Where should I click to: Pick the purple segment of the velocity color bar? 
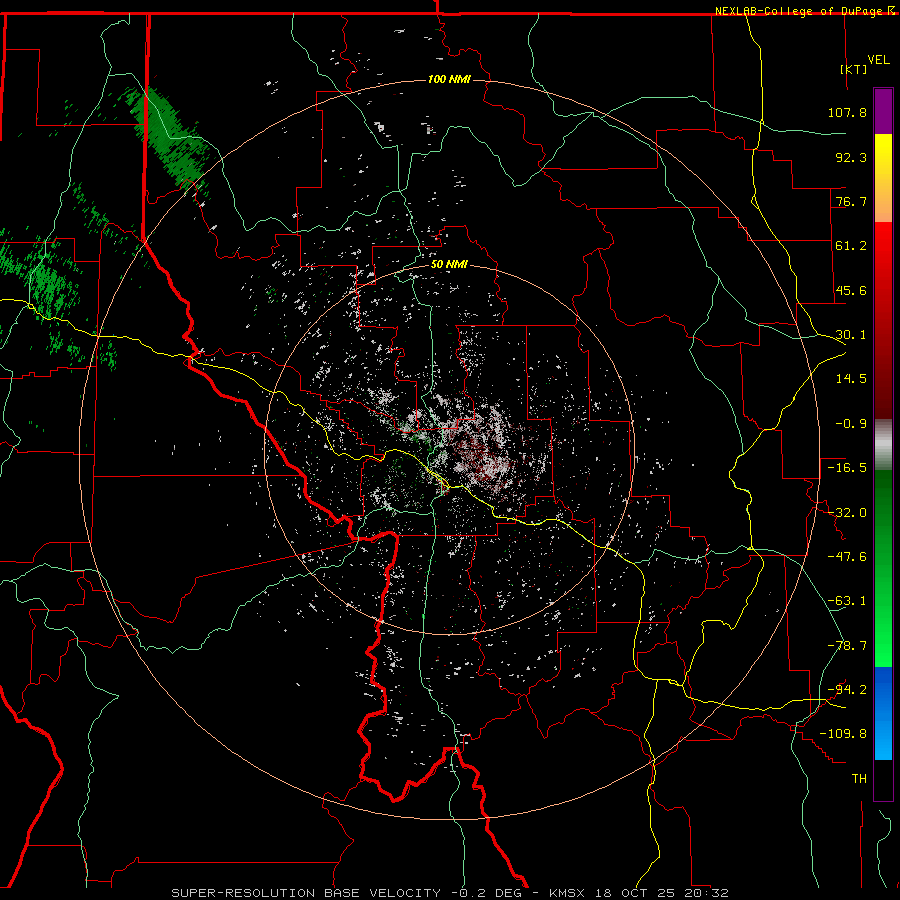point(883,111)
